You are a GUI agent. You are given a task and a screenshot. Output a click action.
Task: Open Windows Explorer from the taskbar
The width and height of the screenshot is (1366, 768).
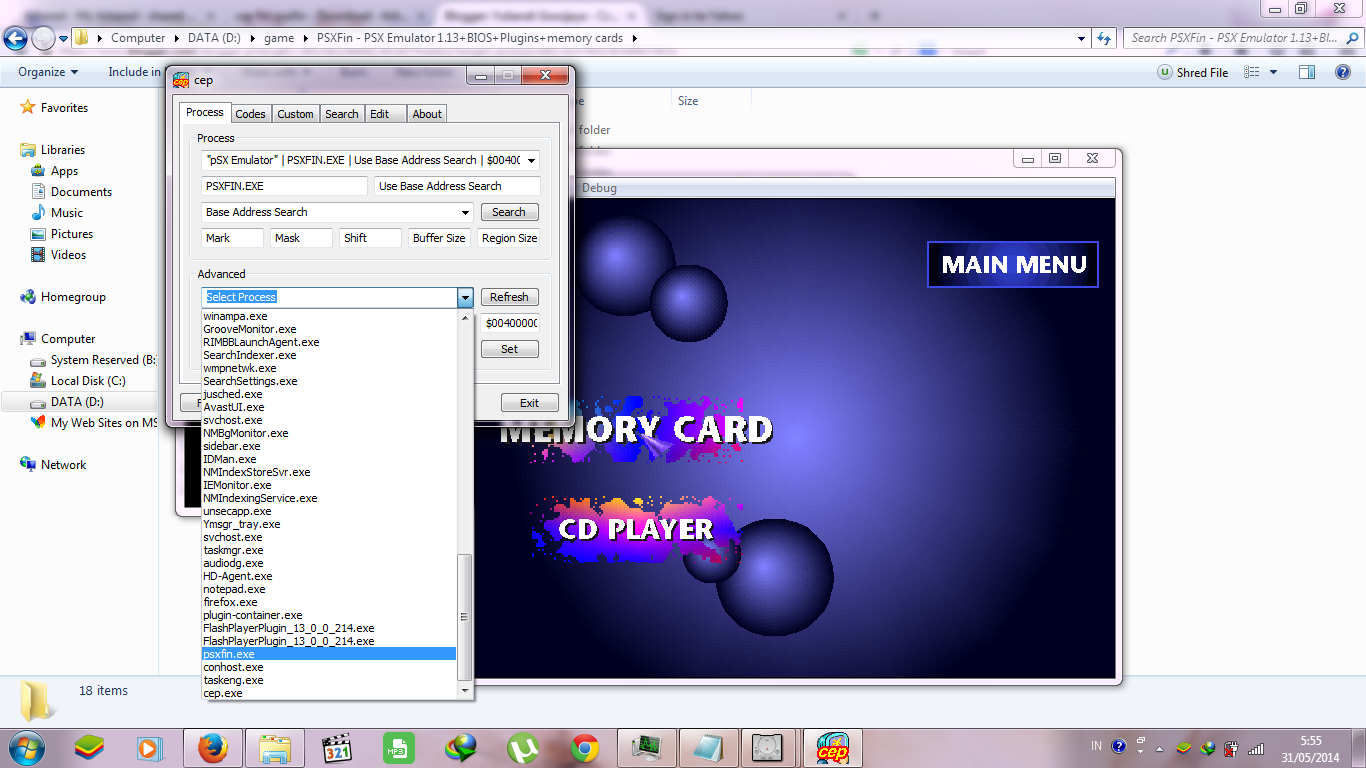click(275, 747)
